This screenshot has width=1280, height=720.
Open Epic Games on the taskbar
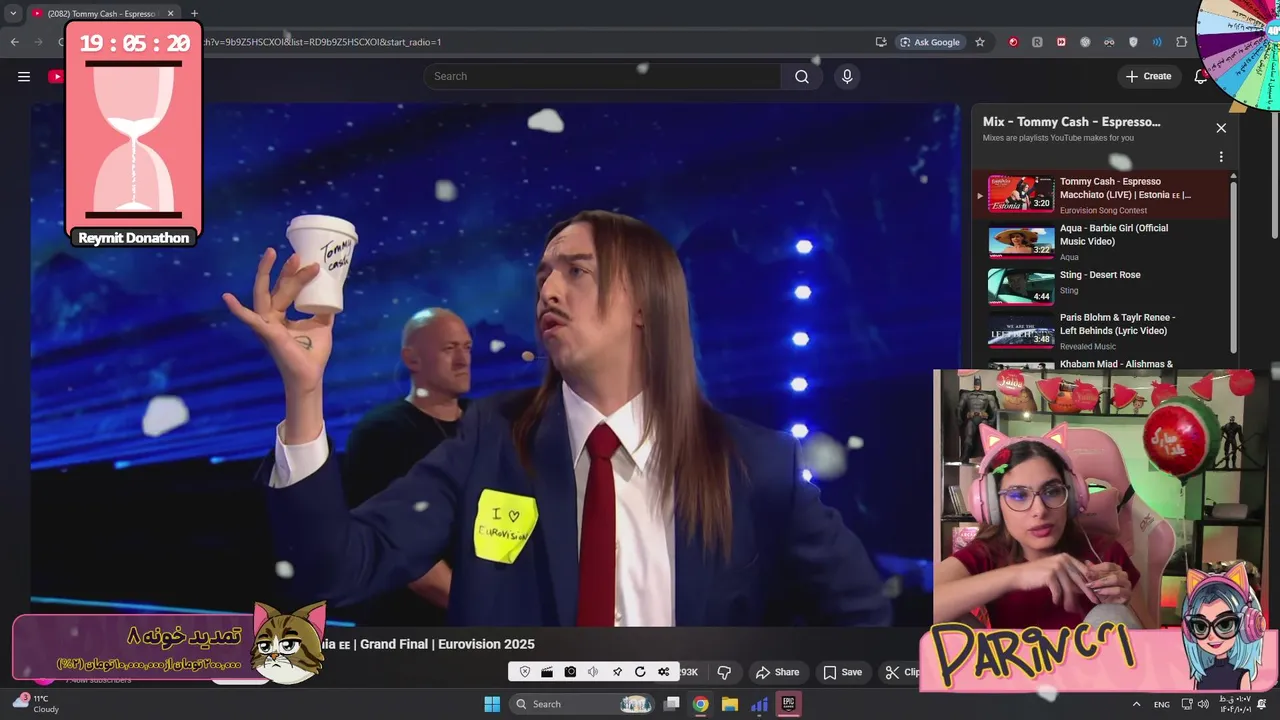coord(789,704)
